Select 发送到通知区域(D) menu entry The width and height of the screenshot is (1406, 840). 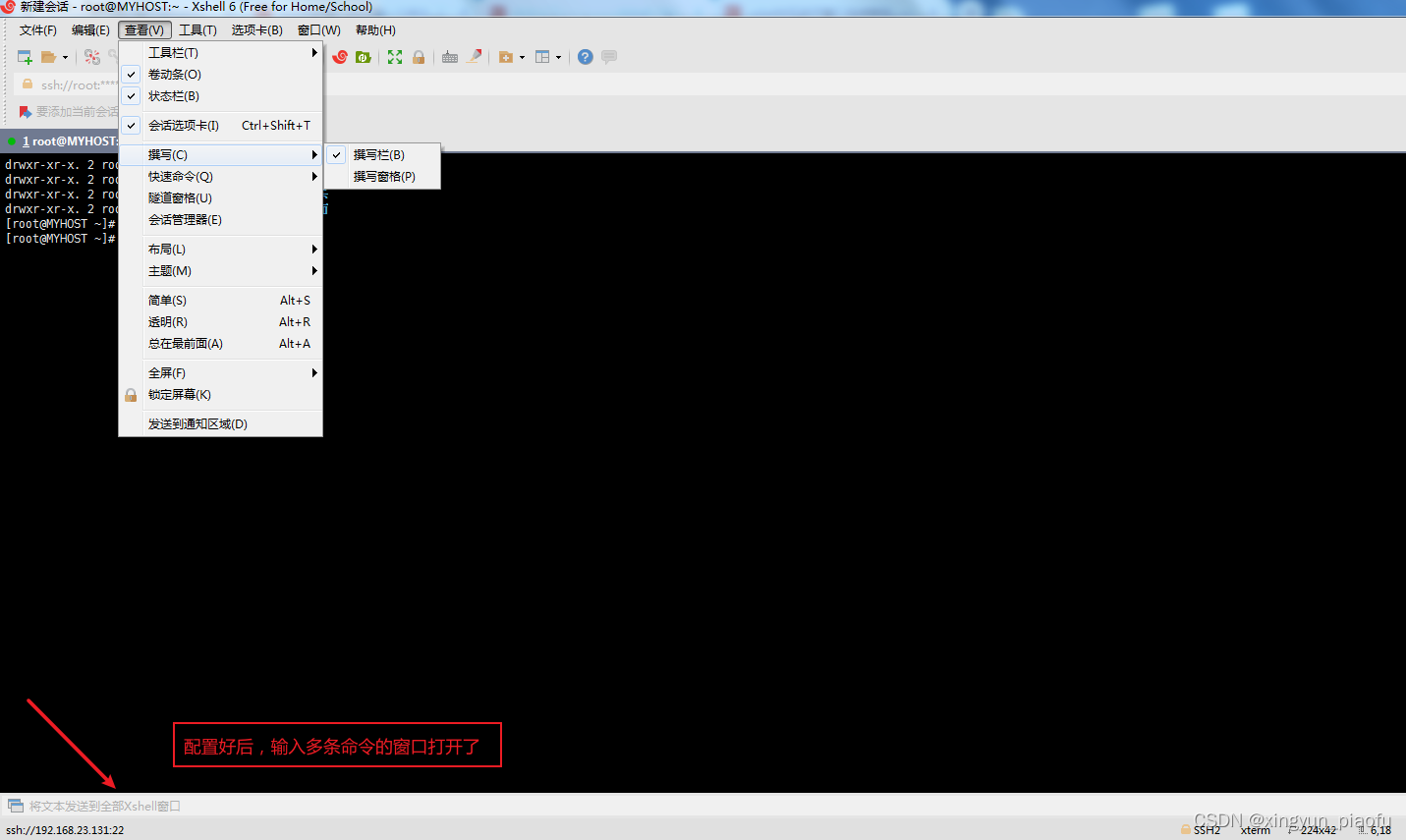[x=220, y=424]
